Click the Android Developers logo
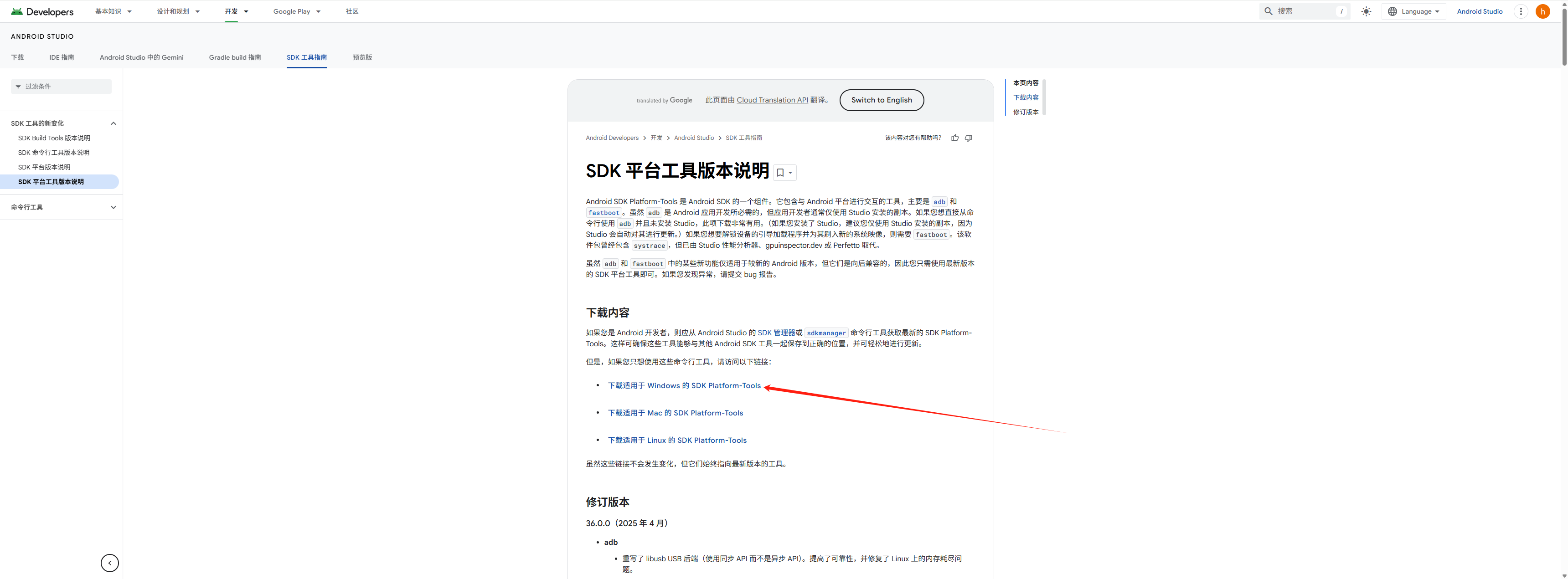This screenshot has height=579, width=1568. pos(42,11)
